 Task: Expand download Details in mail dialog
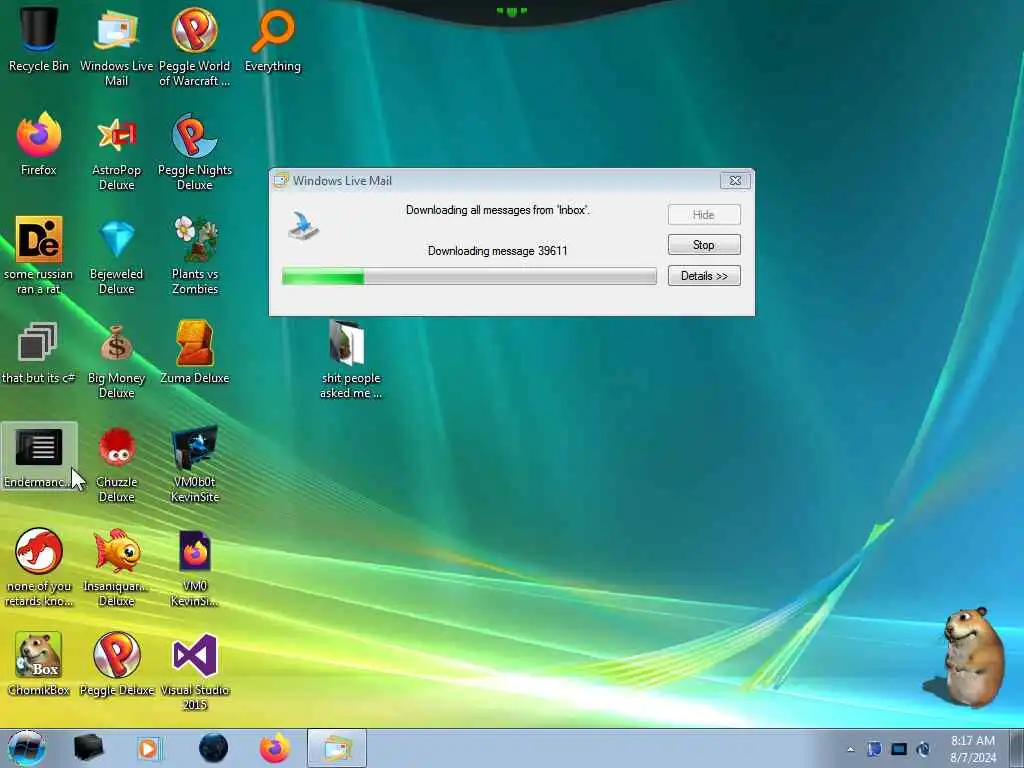click(704, 276)
